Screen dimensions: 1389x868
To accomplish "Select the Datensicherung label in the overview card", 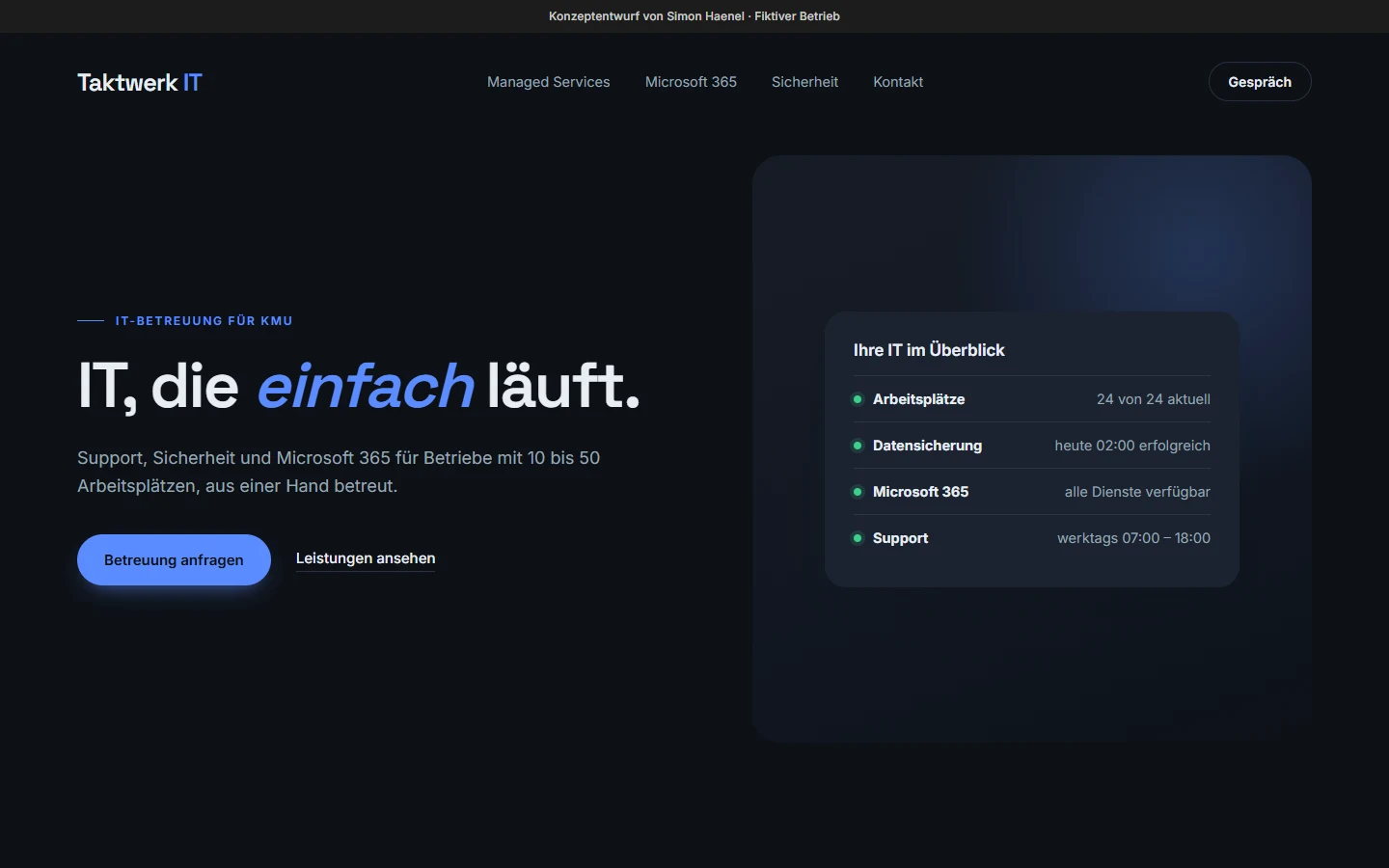I will point(927,446).
